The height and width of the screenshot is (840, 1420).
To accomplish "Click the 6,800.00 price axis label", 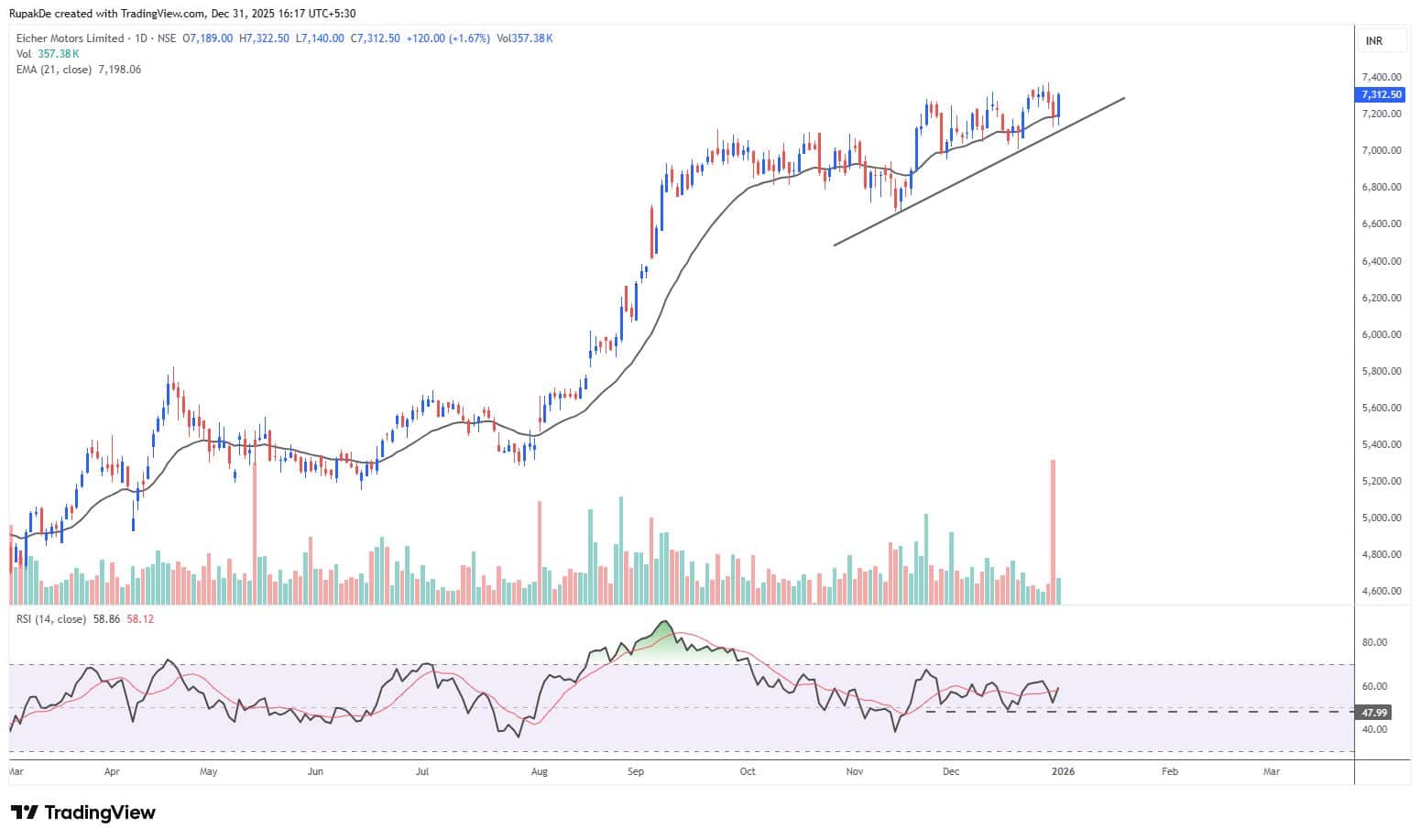I will coord(1382,187).
